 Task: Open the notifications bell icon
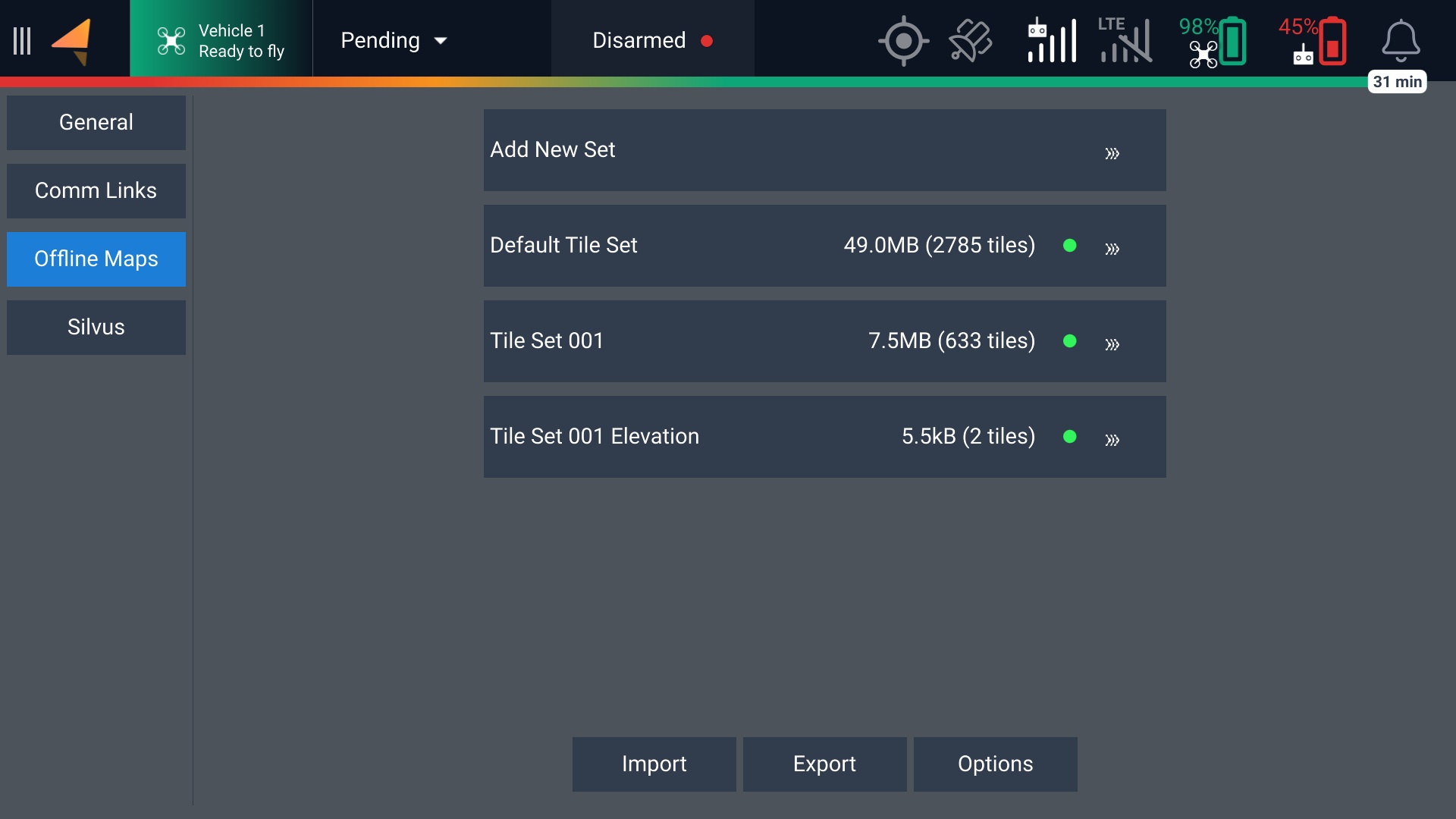(x=1400, y=41)
